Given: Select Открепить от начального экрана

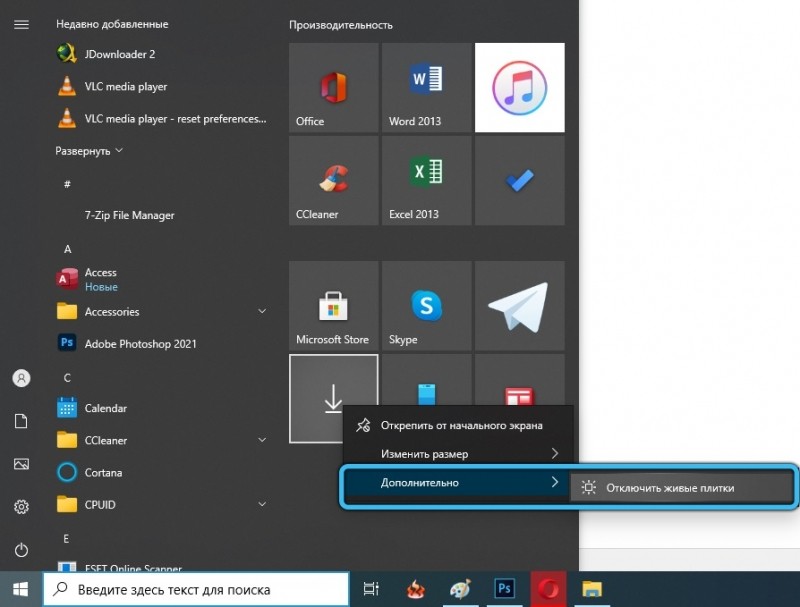Looking at the screenshot, I should coord(458,425).
